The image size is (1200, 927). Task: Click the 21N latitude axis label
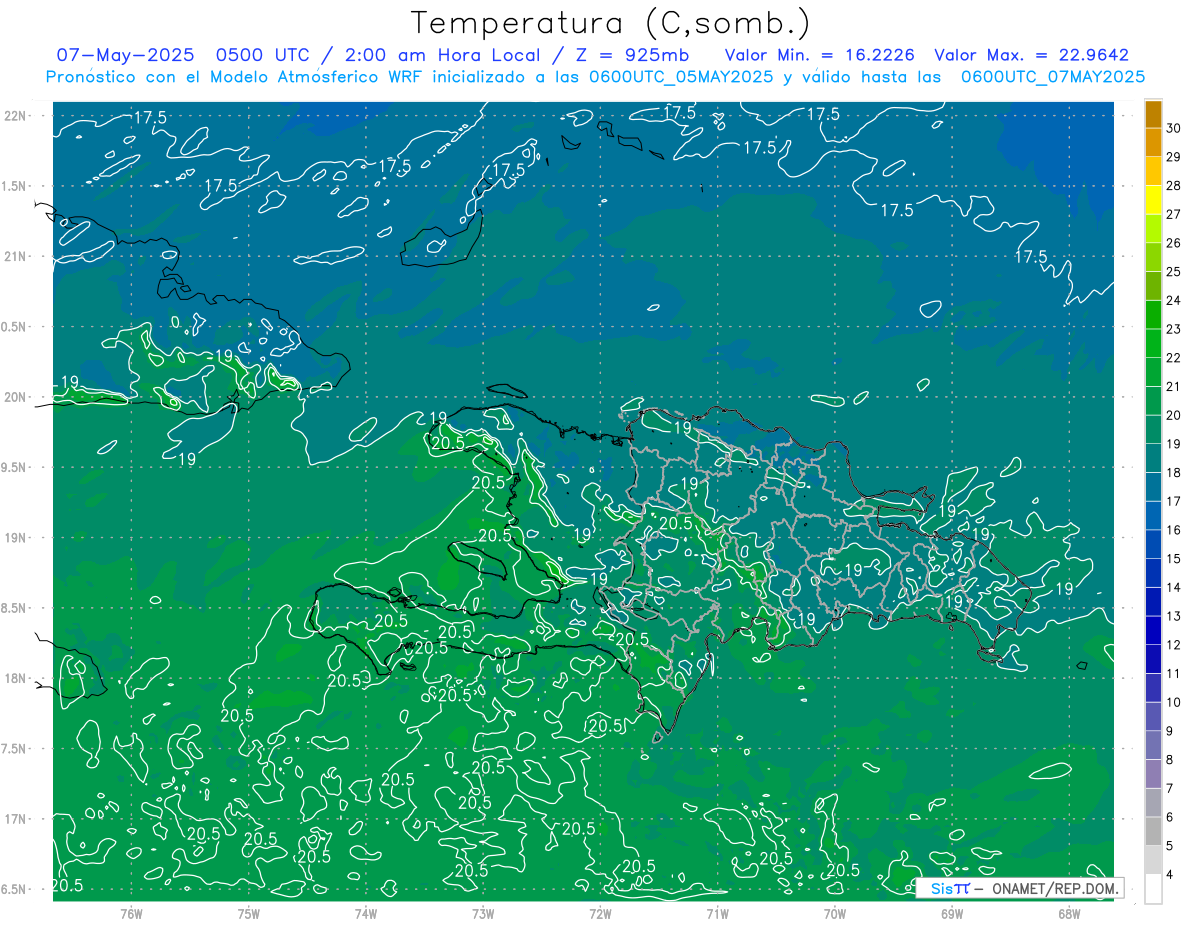pyautogui.click(x=16, y=256)
